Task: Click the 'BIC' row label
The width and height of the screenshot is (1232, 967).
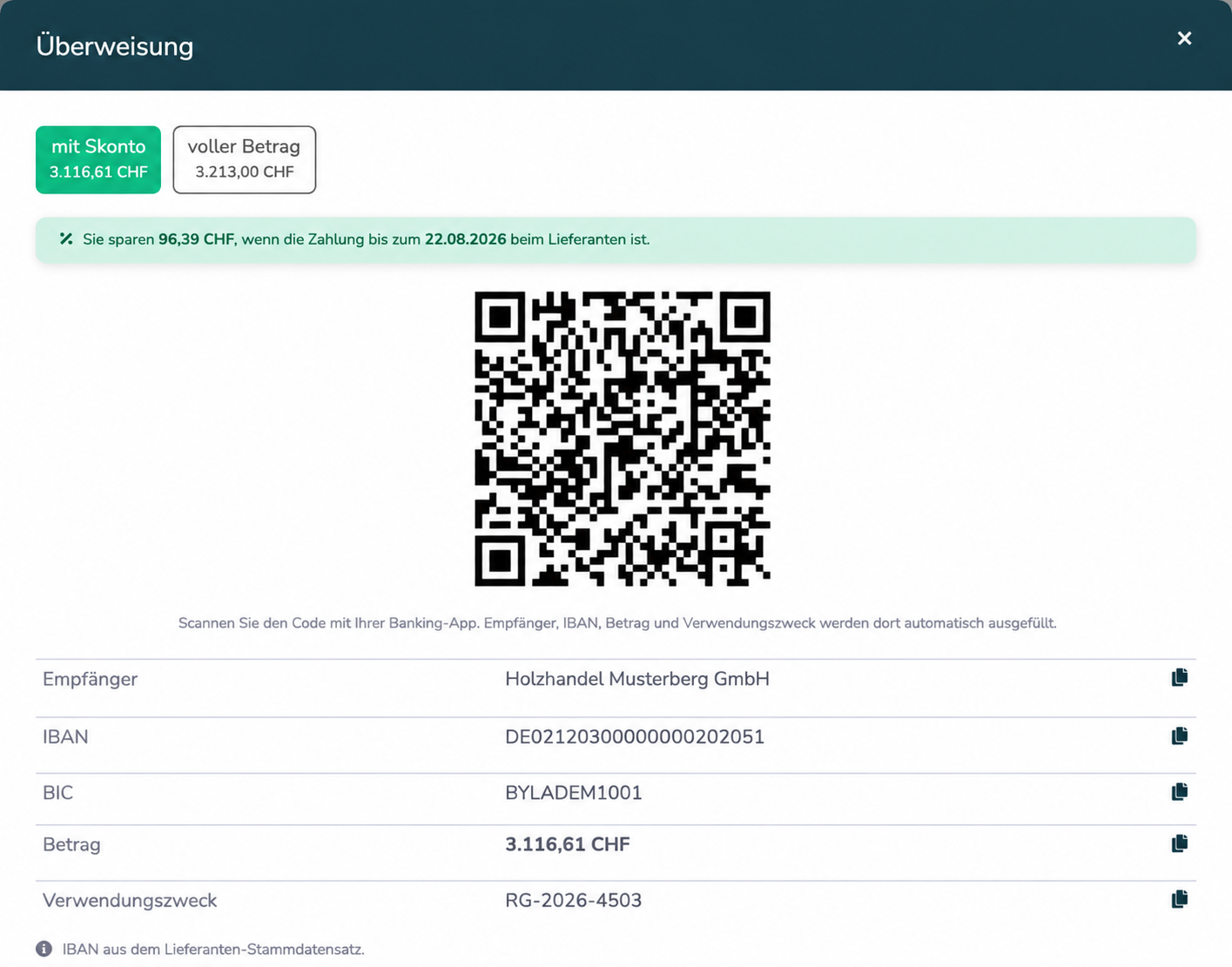Action: point(58,793)
